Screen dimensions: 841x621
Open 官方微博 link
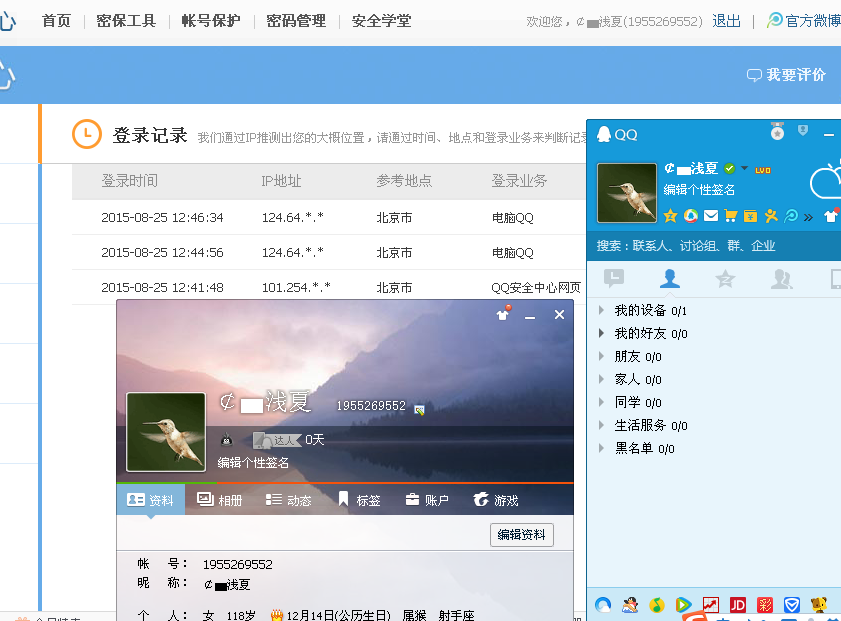[x=804, y=21]
